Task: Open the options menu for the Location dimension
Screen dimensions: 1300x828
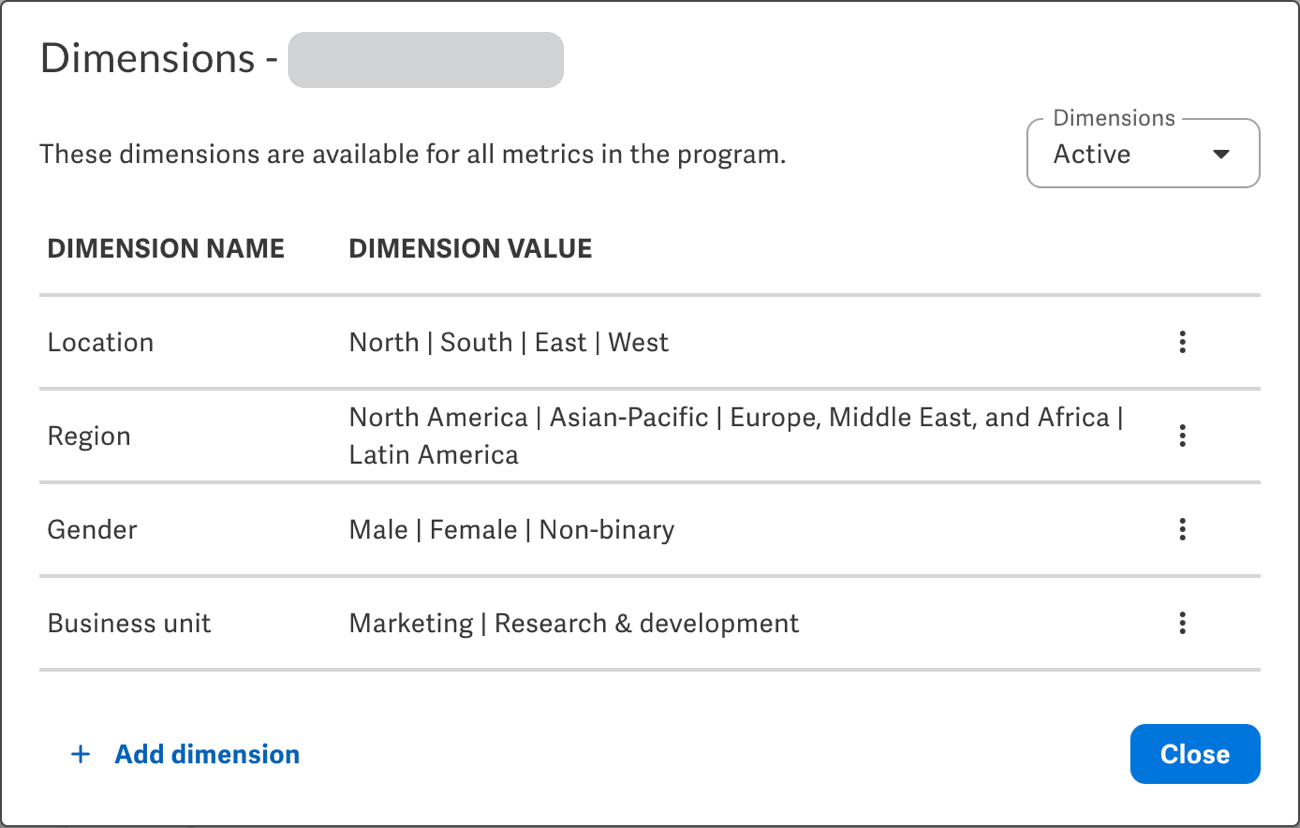Action: click(x=1182, y=342)
